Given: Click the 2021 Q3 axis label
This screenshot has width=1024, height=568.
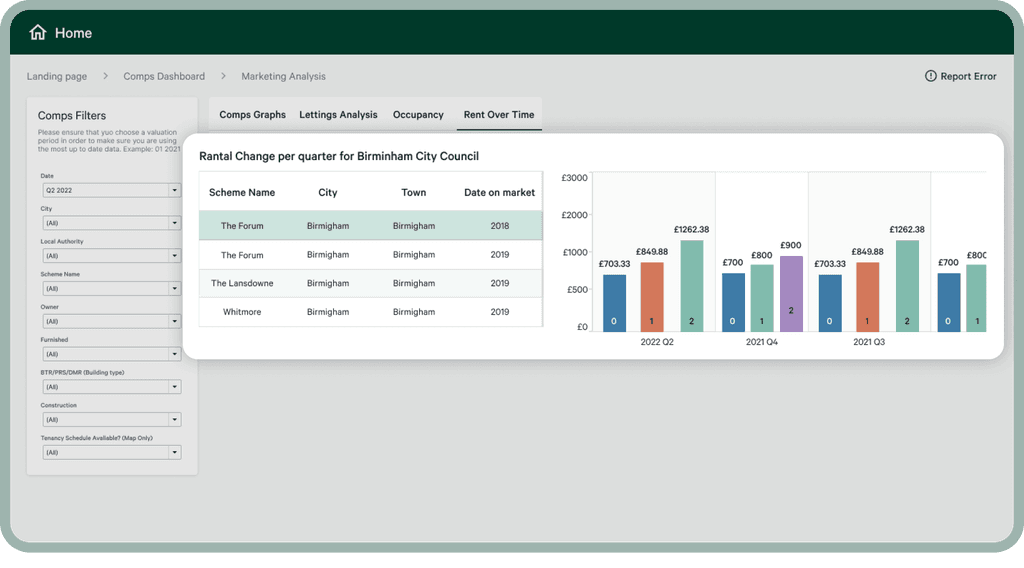Looking at the screenshot, I should coord(869,342).
